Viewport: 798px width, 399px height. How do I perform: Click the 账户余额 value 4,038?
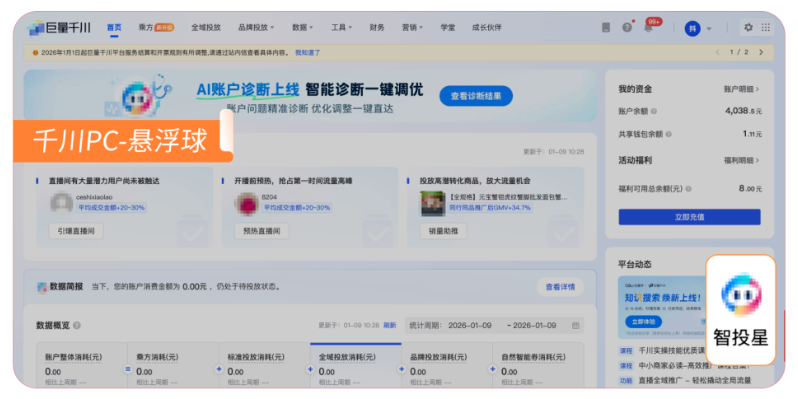point(744,110)
